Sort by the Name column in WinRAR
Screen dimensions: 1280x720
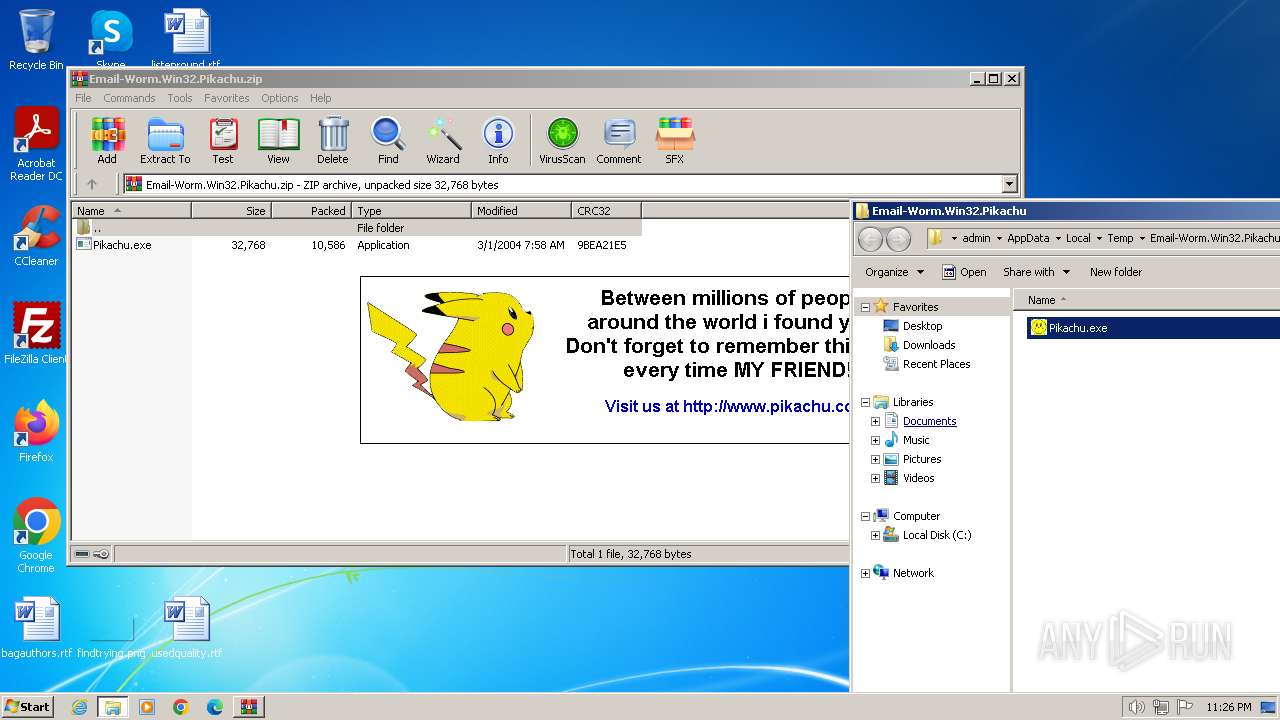[x=131, y=211]
